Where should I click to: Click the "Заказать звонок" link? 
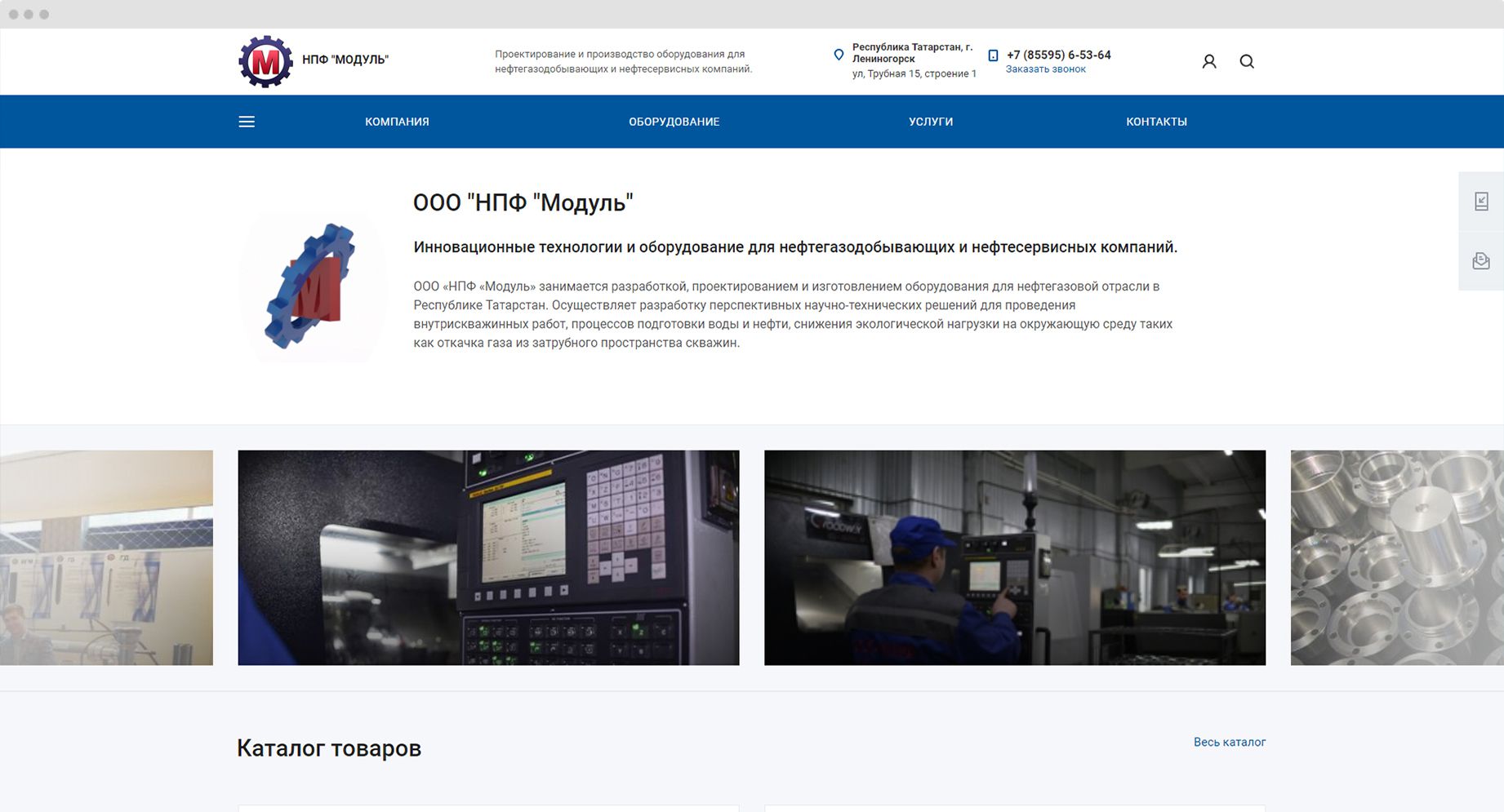click(1045, 69)
